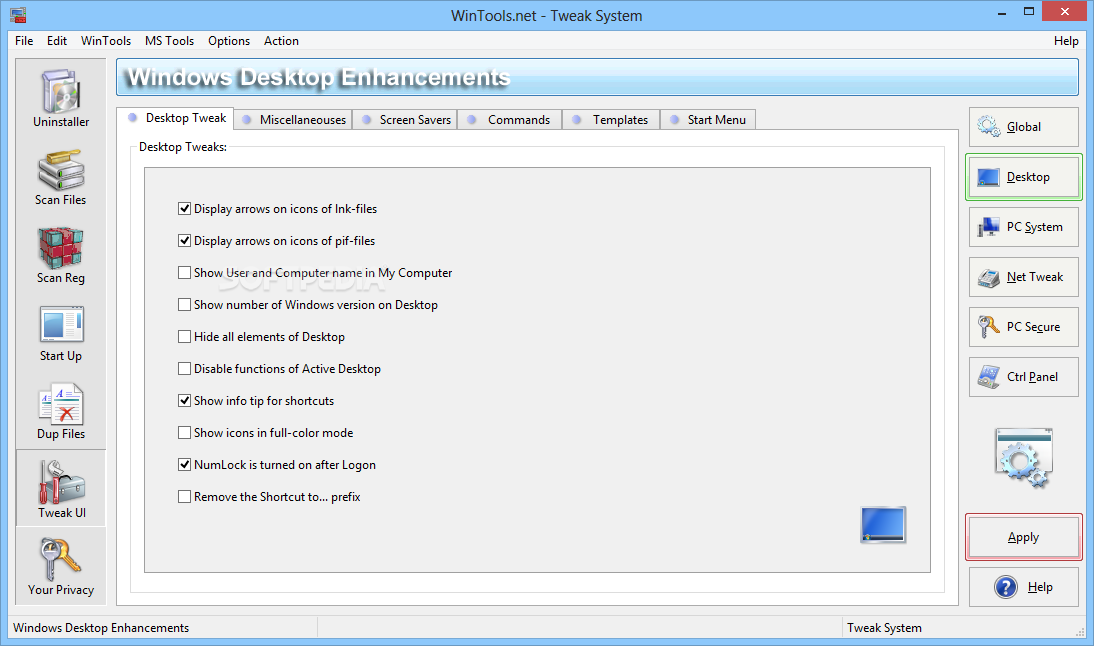Open the Start Up manager
The height and width of the screenshot is (646, 1094).
tap(61, 333)
